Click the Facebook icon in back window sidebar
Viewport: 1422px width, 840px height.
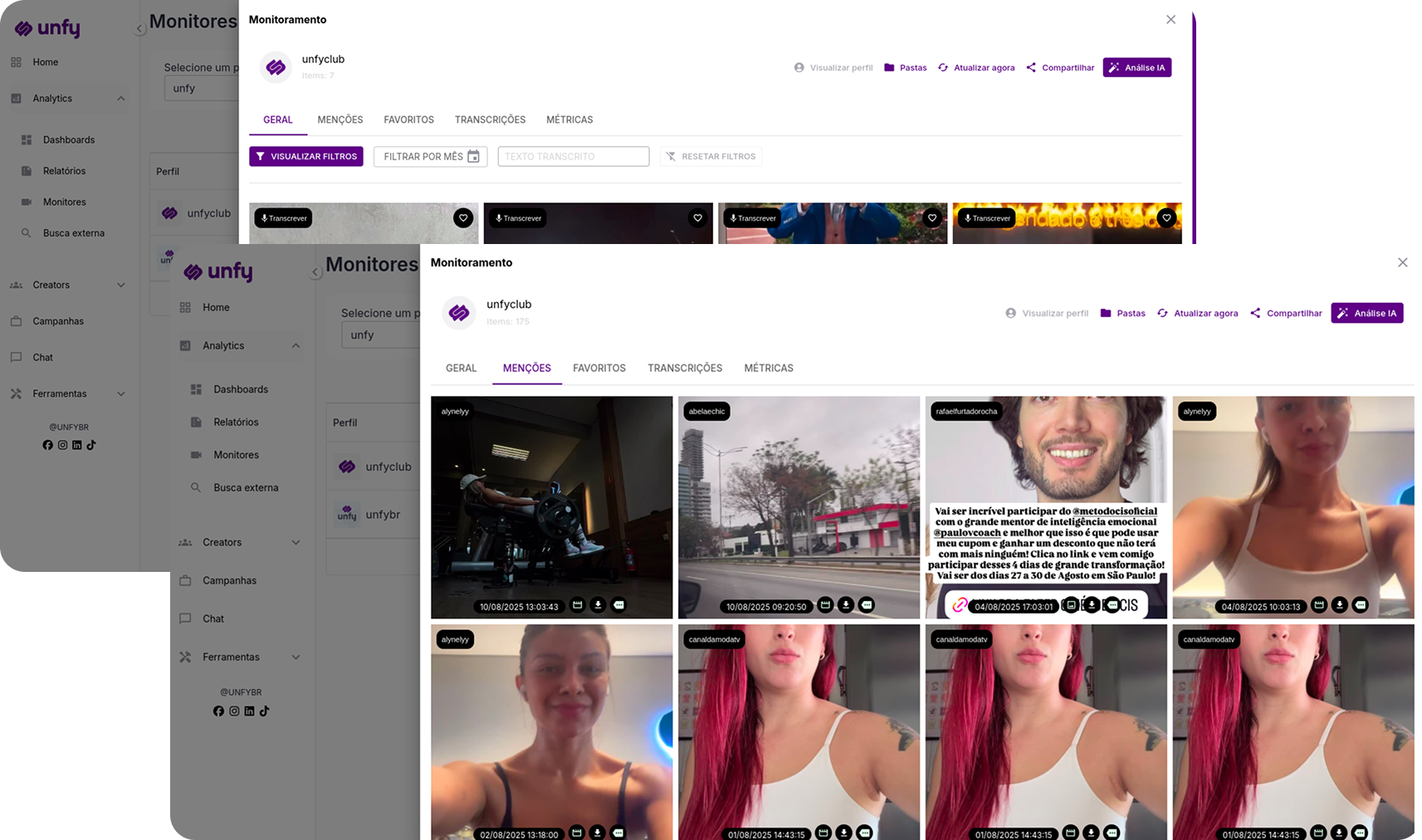(x=47, y=445)
